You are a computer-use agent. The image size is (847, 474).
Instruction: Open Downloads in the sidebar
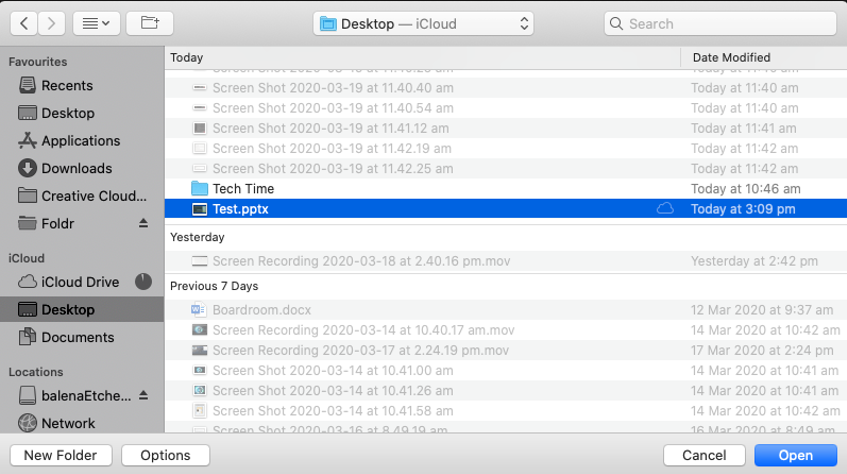[76, 169]
